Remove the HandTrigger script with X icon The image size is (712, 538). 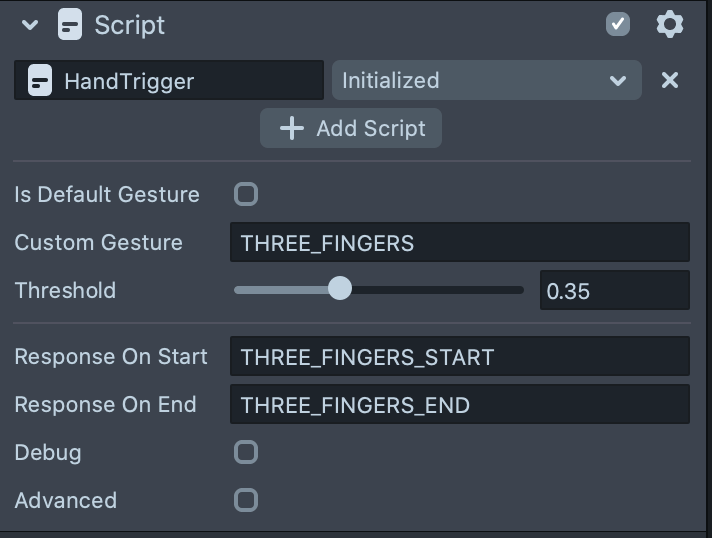point(670,80)
